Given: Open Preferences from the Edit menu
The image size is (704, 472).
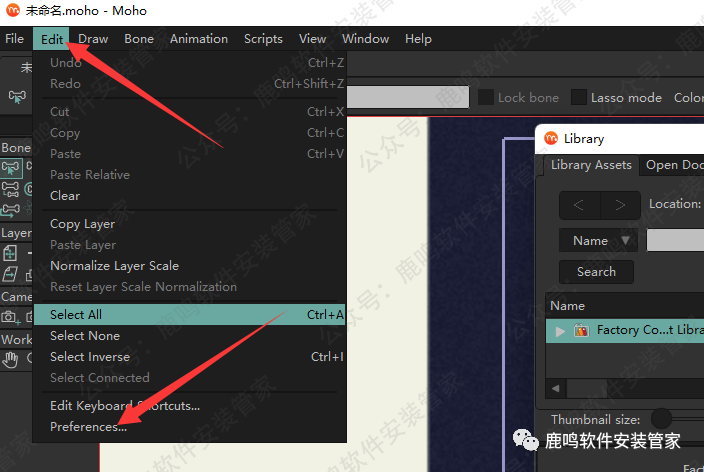Looking at the screenshot, I should tap(189, 427).
